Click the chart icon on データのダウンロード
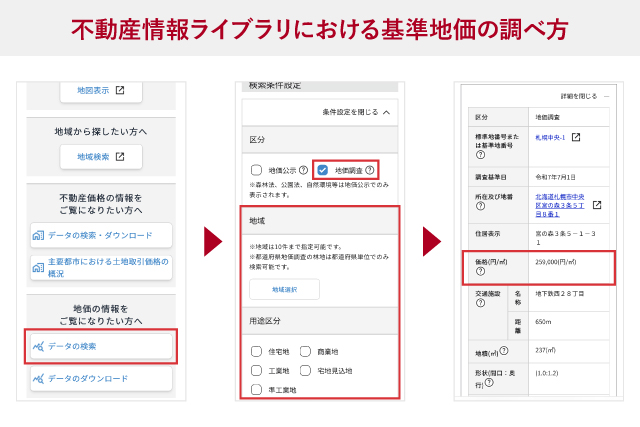The width and height of the screenshot is (640, 427). [x=38, y=379]
